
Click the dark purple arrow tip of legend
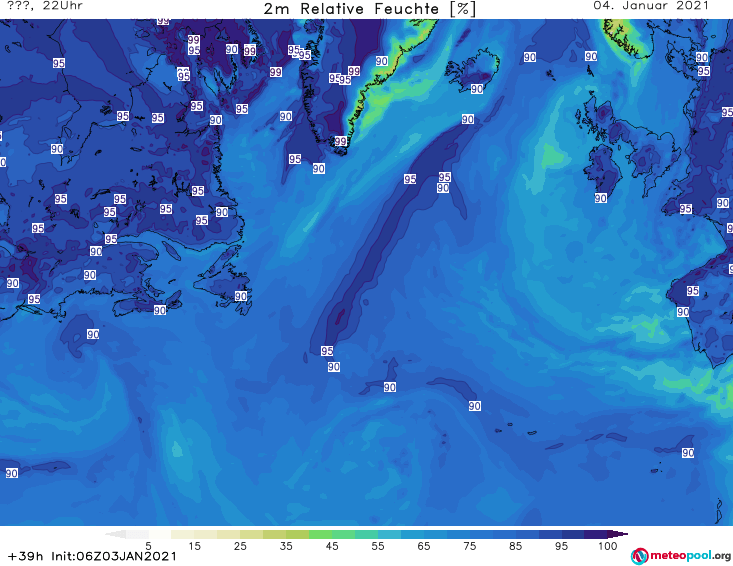point(620,534)
